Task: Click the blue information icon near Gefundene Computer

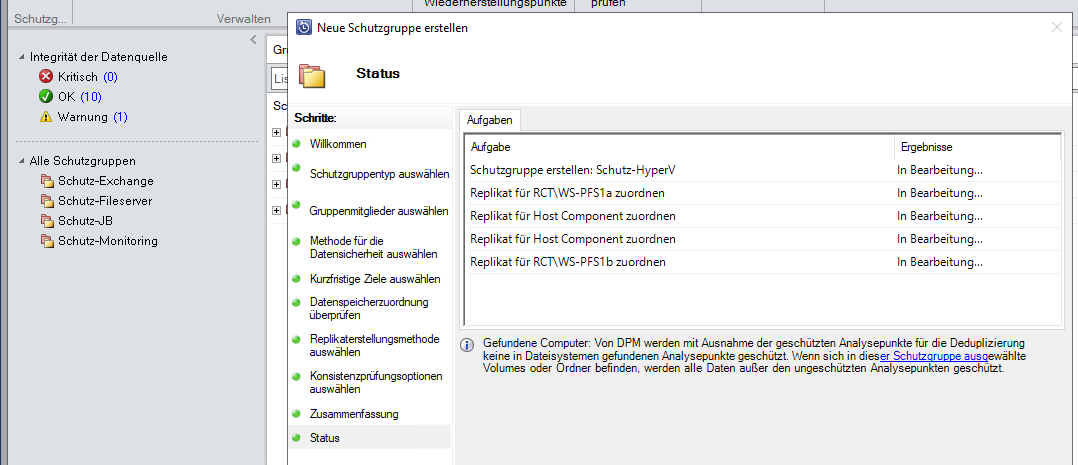Action: [467, 345]
